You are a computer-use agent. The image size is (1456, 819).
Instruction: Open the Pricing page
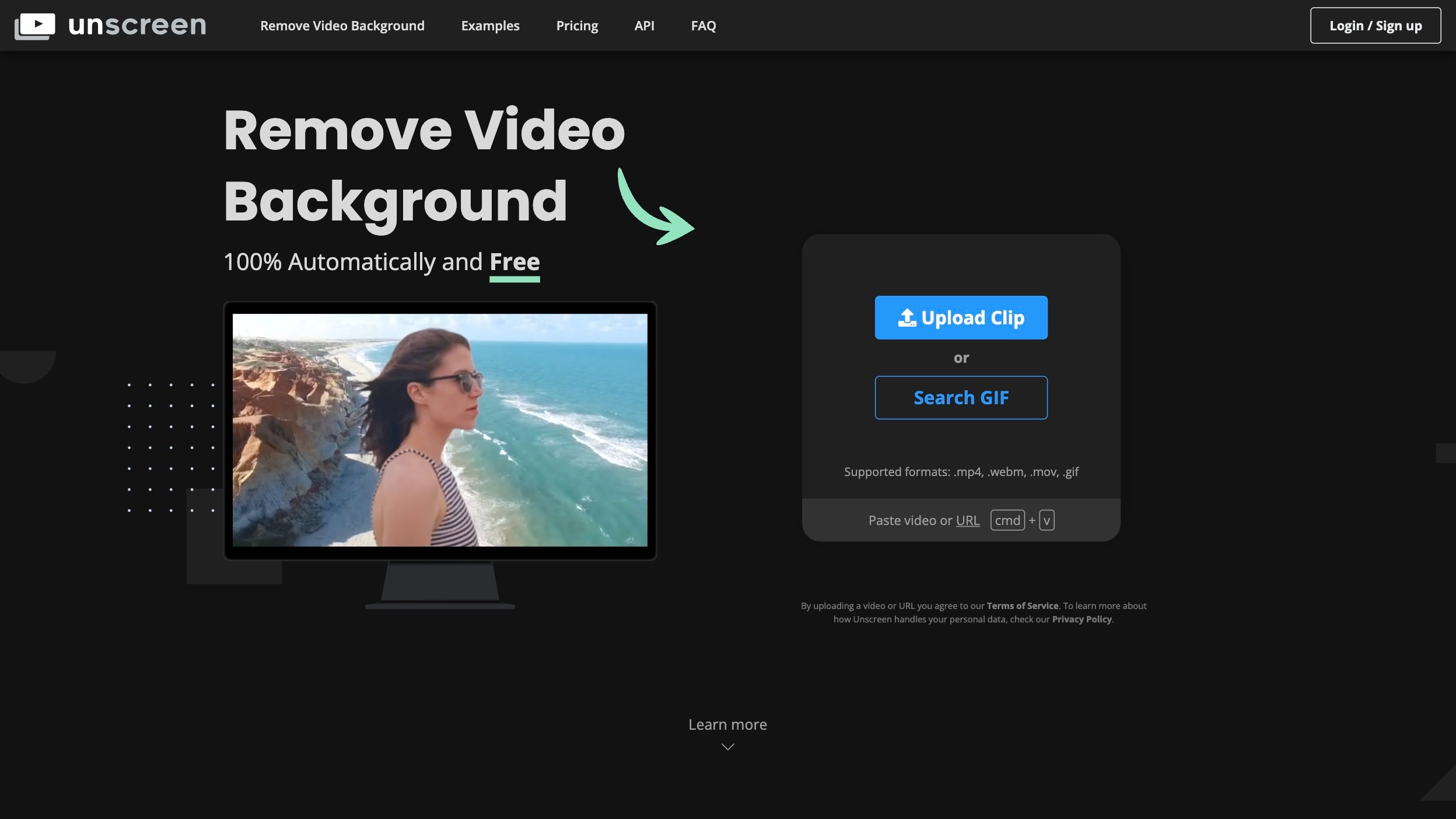tap(576, 26)
